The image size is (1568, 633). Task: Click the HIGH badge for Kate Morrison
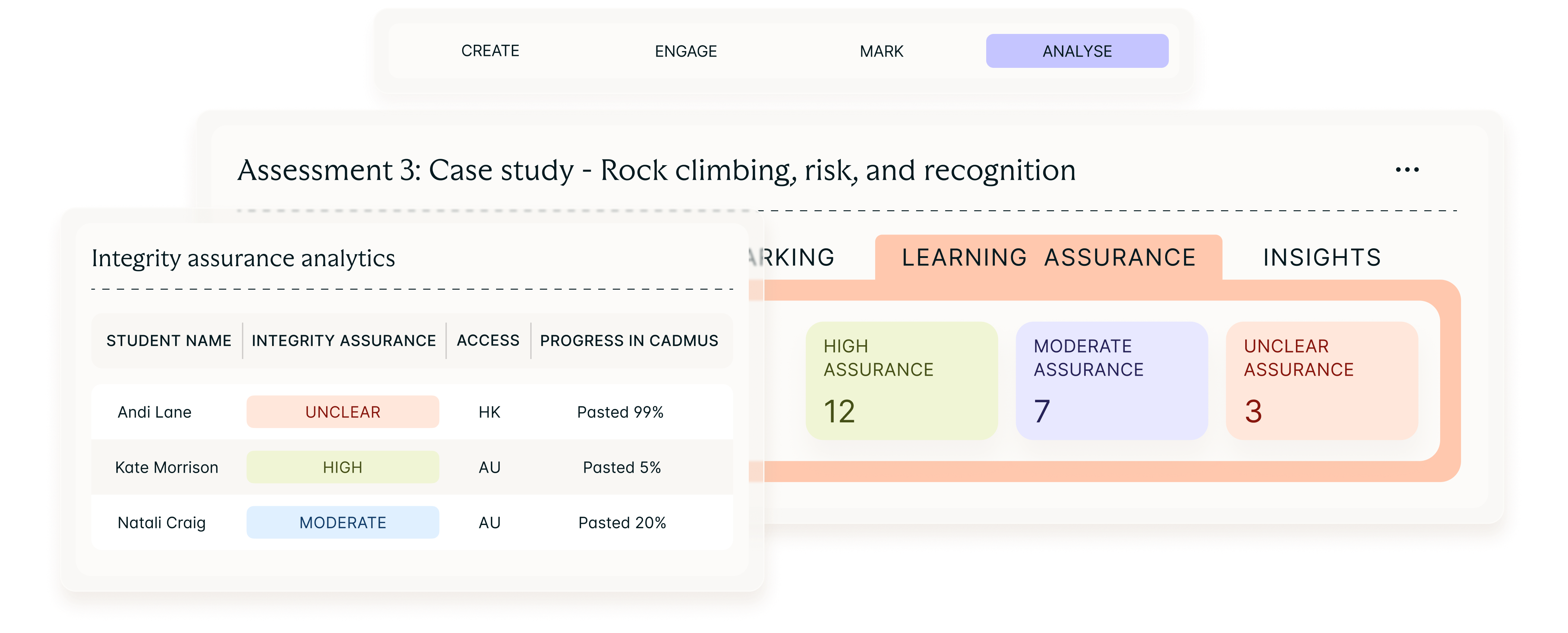click(x=343, y=467)
